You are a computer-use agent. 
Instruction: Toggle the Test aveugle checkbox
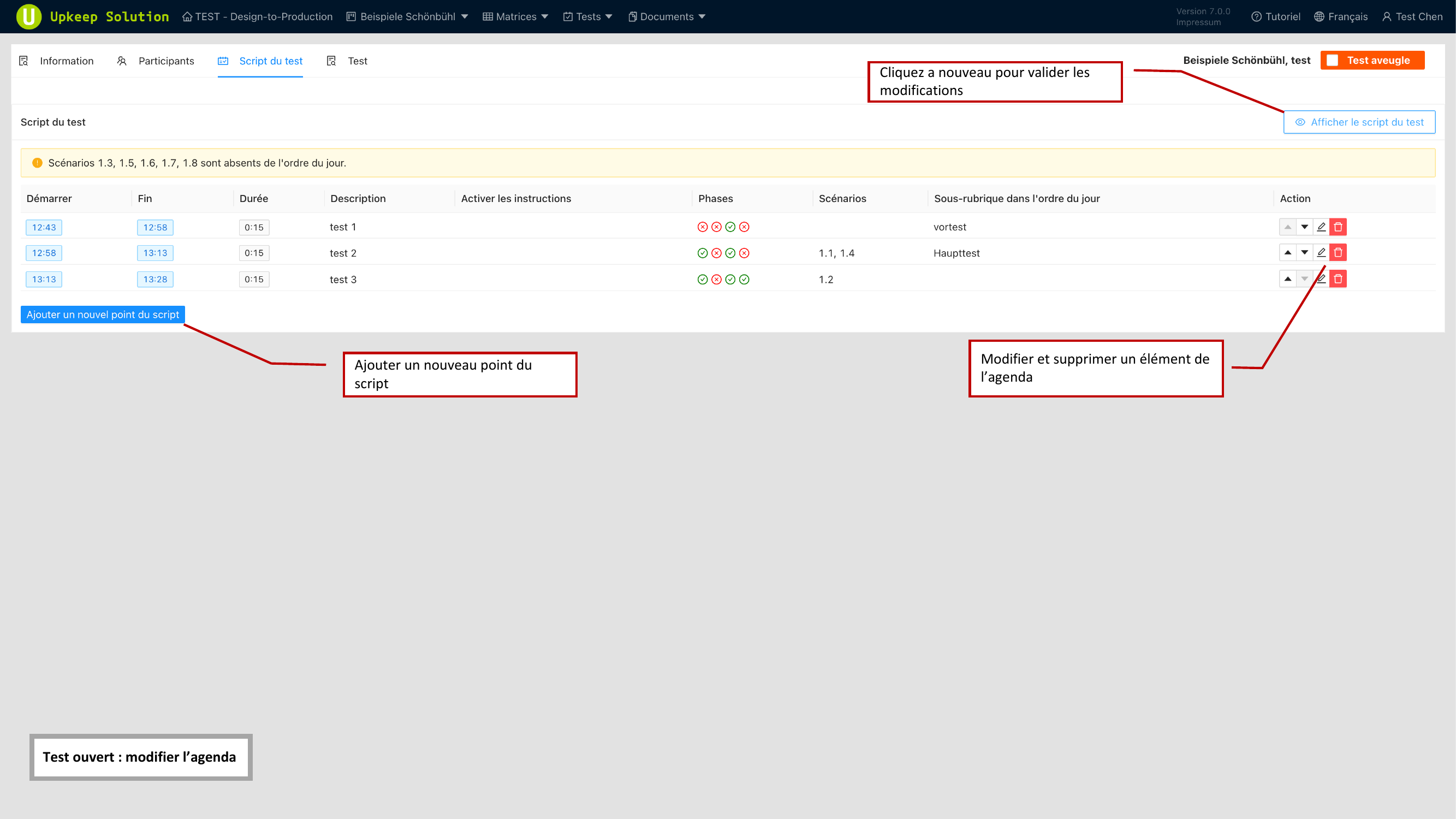click(1332, 61)
